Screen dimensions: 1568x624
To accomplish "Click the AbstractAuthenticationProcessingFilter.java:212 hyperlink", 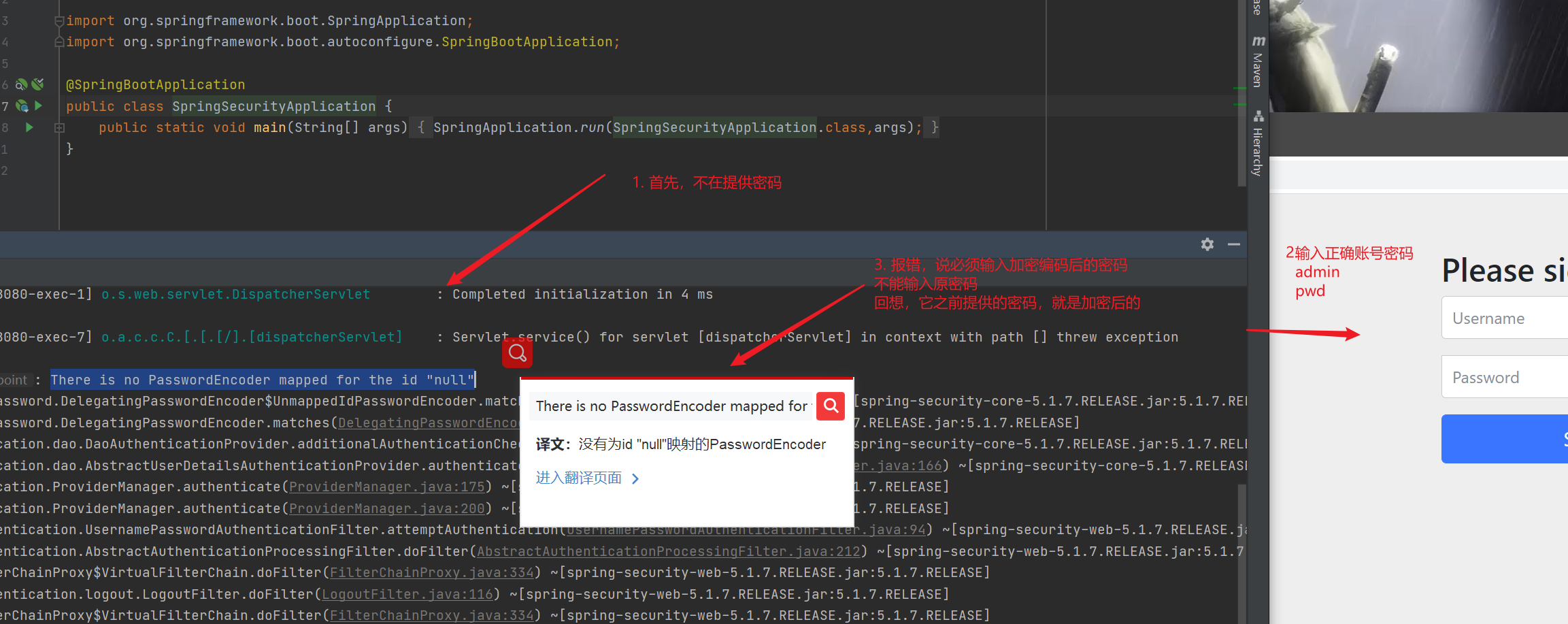I will (x=669, y=551).
